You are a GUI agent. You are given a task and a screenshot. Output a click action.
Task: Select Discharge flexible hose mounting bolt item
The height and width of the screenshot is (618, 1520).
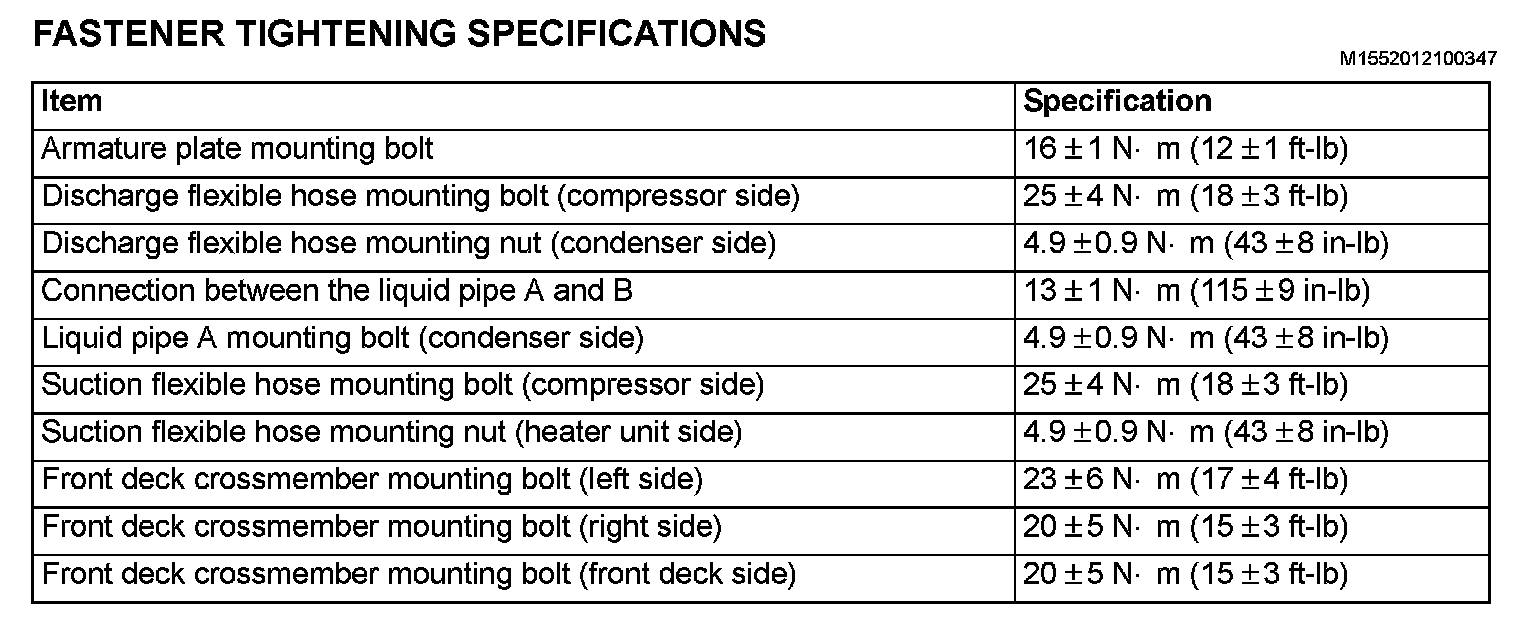click(420, 196)
